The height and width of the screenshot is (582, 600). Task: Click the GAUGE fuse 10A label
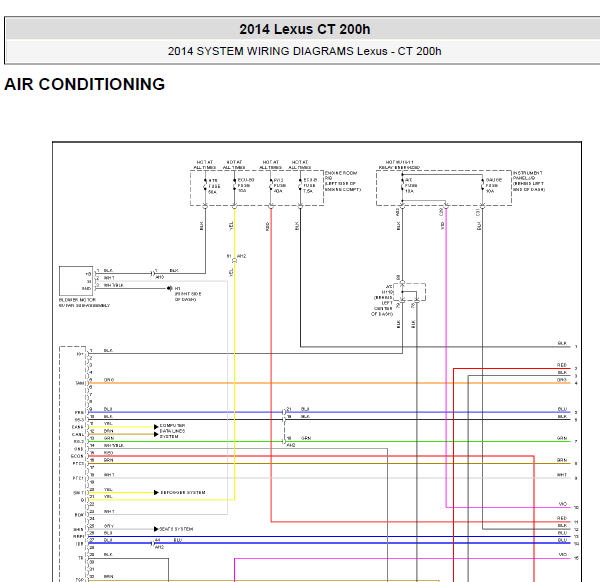point(494,185)
